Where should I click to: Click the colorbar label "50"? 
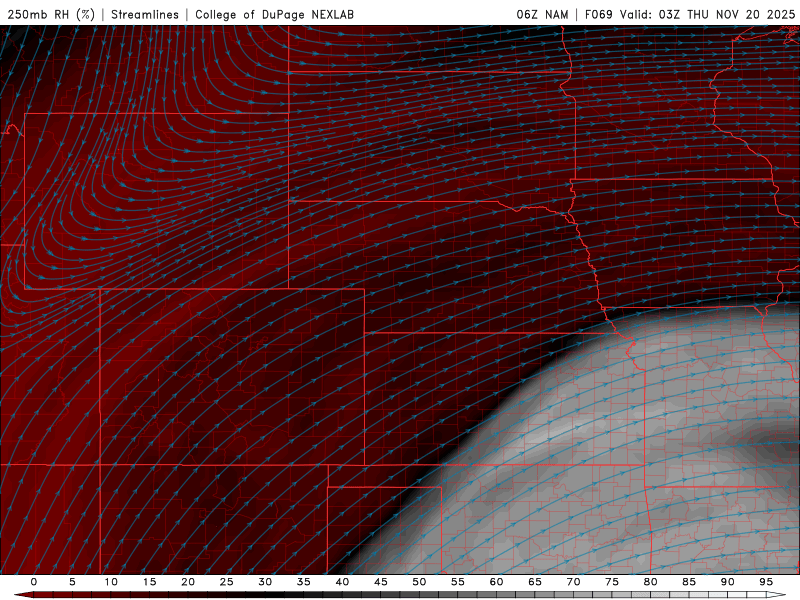(419, 582)
